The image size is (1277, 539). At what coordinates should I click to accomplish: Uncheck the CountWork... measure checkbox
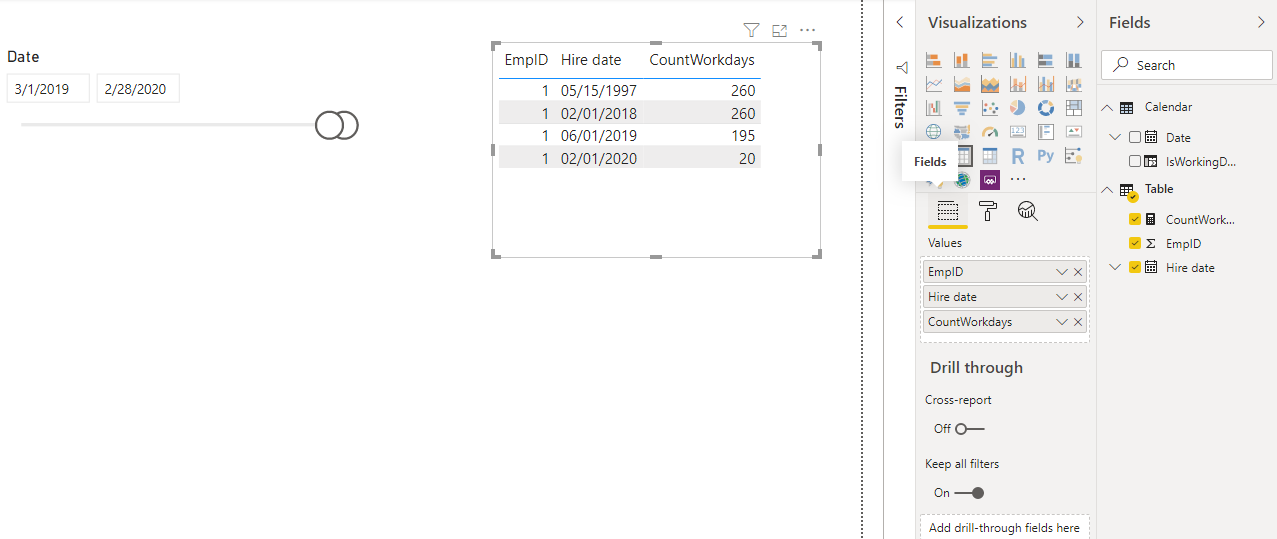click(x=1135, y=219)
